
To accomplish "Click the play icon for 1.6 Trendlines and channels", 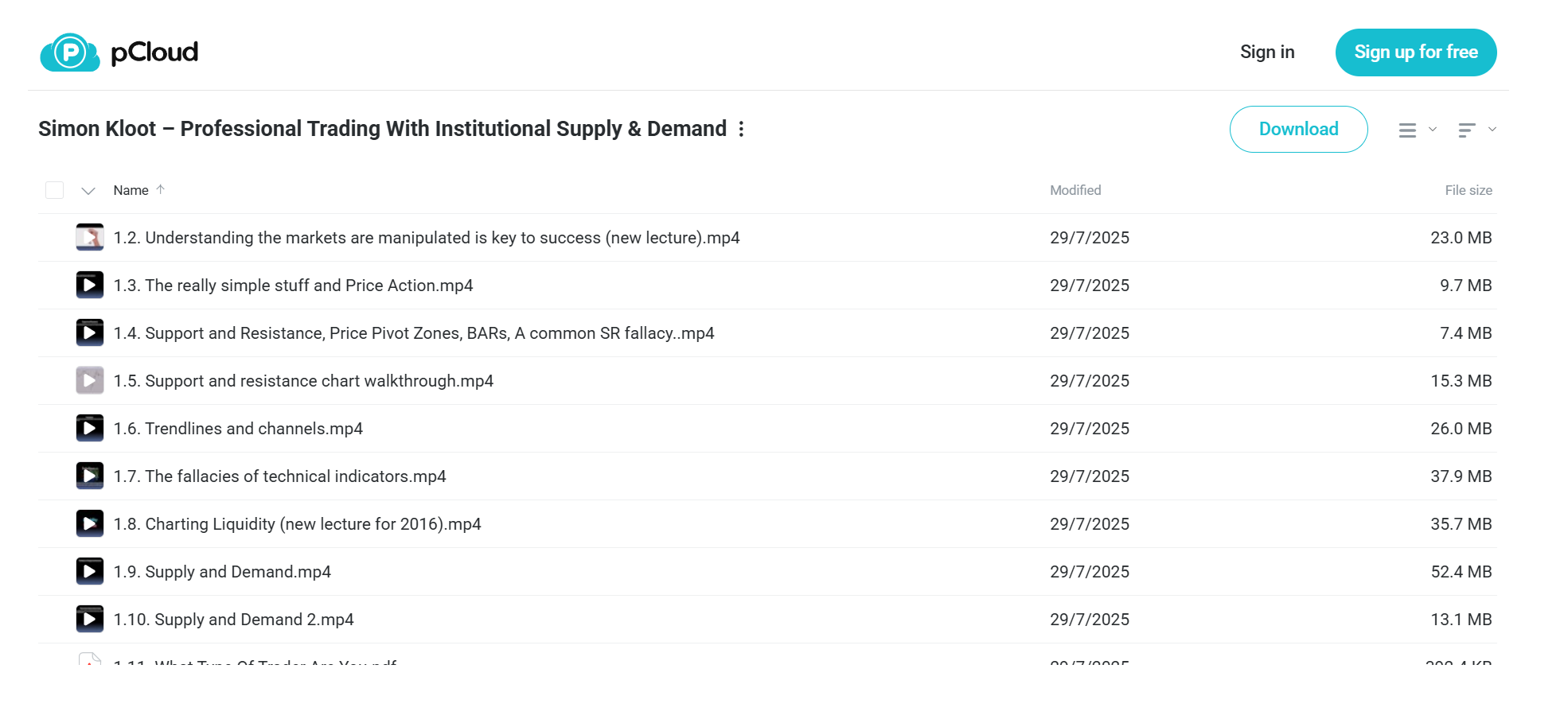I will pyautogui.click(x=90, y=428).
